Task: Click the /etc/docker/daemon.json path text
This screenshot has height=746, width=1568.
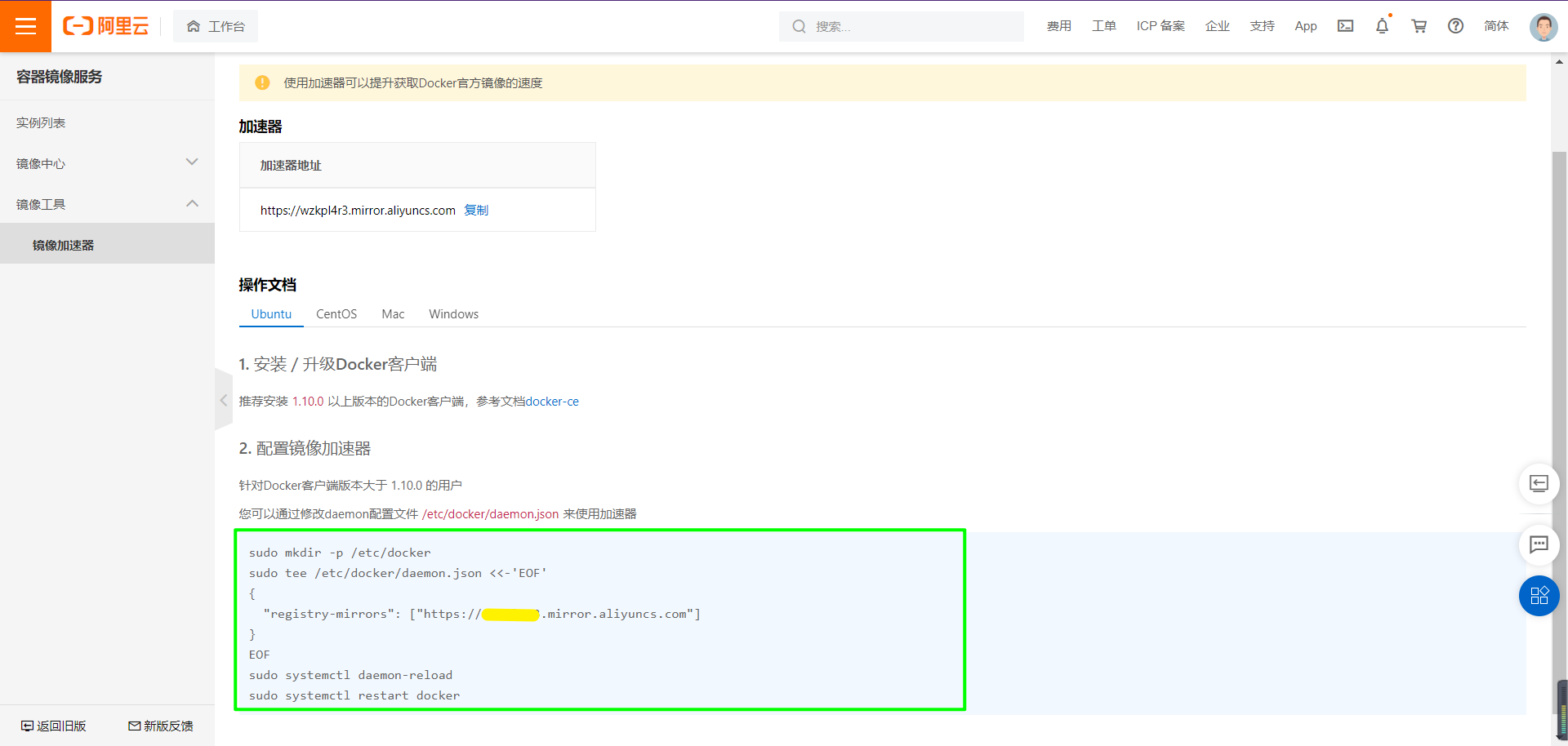Action: [490, 514]
